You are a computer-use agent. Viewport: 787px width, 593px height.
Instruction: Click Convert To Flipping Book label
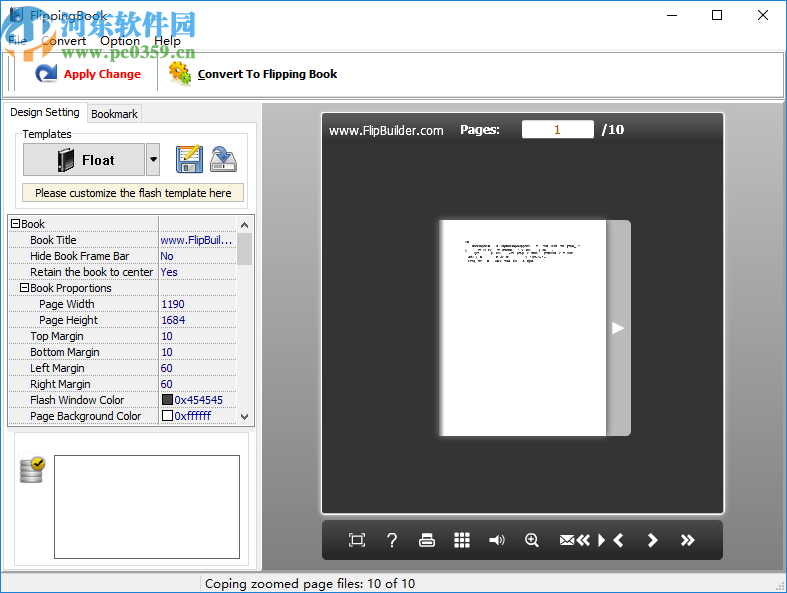pyautogui.click(x=268, y=74)
